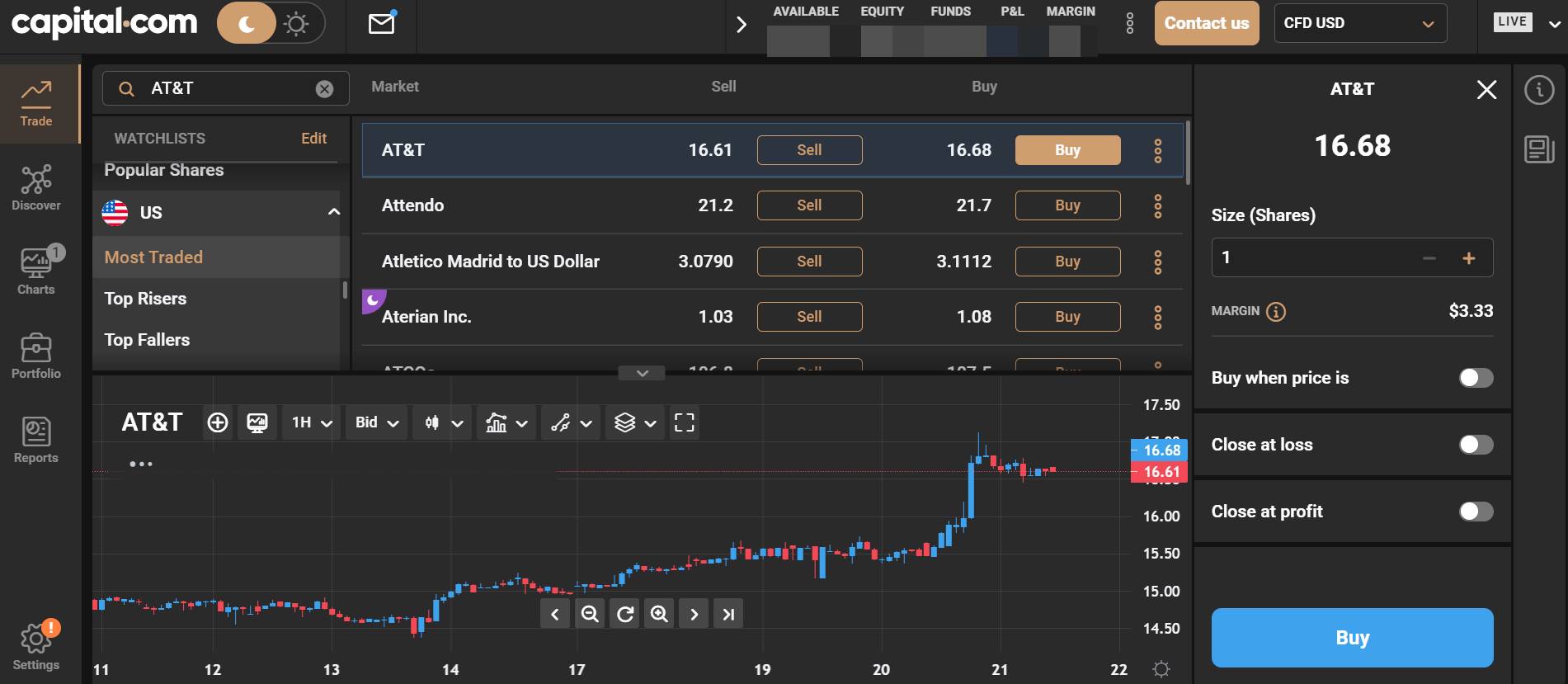Clear the AT&T search field
This screenshot has height=684, width=1568.
[x=325, y=89]
